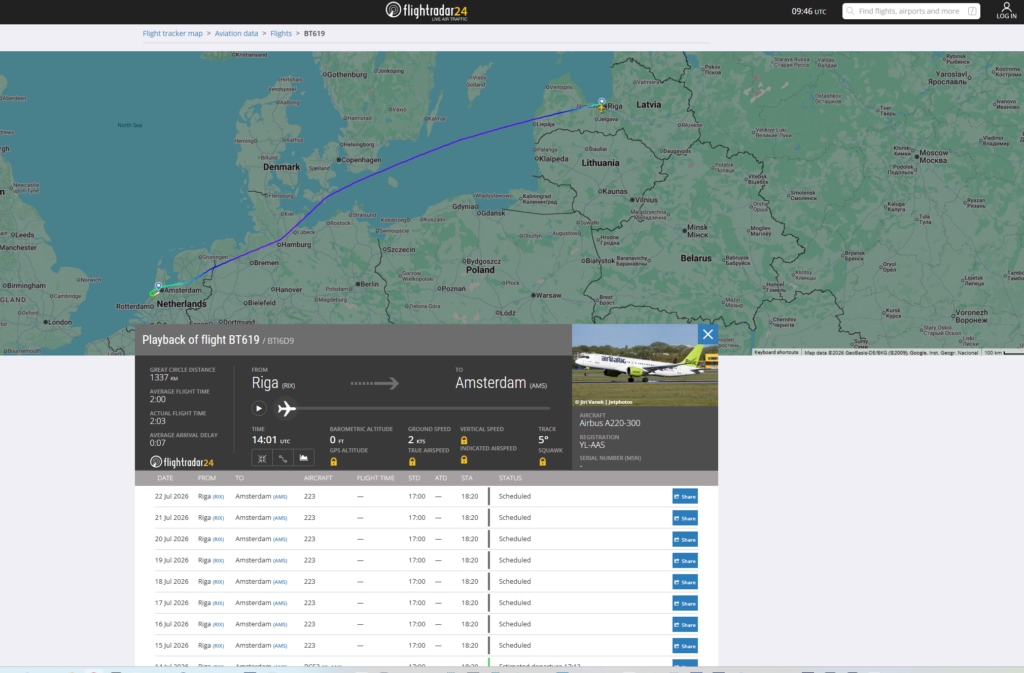Click the AIRCRAFT column header
This screenshot has height=673, width=1024.
[x=318, y=478]
